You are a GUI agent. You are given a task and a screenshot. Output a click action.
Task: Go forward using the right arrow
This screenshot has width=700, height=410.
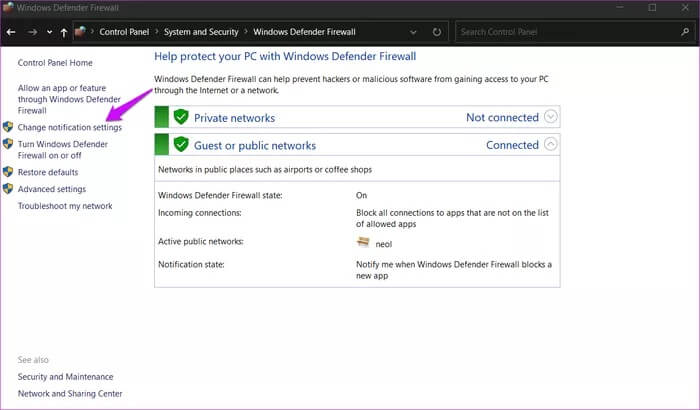point(32,32)
